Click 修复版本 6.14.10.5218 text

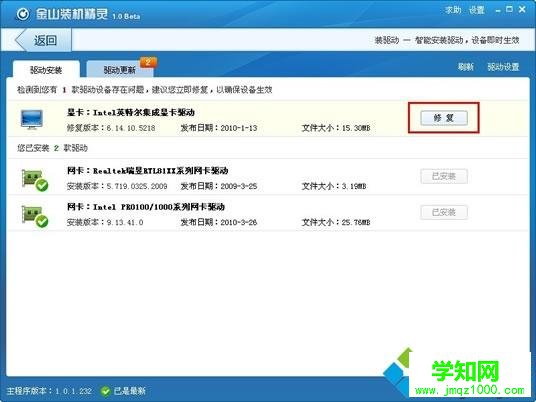pyautogui.click(x=111, y=128)
